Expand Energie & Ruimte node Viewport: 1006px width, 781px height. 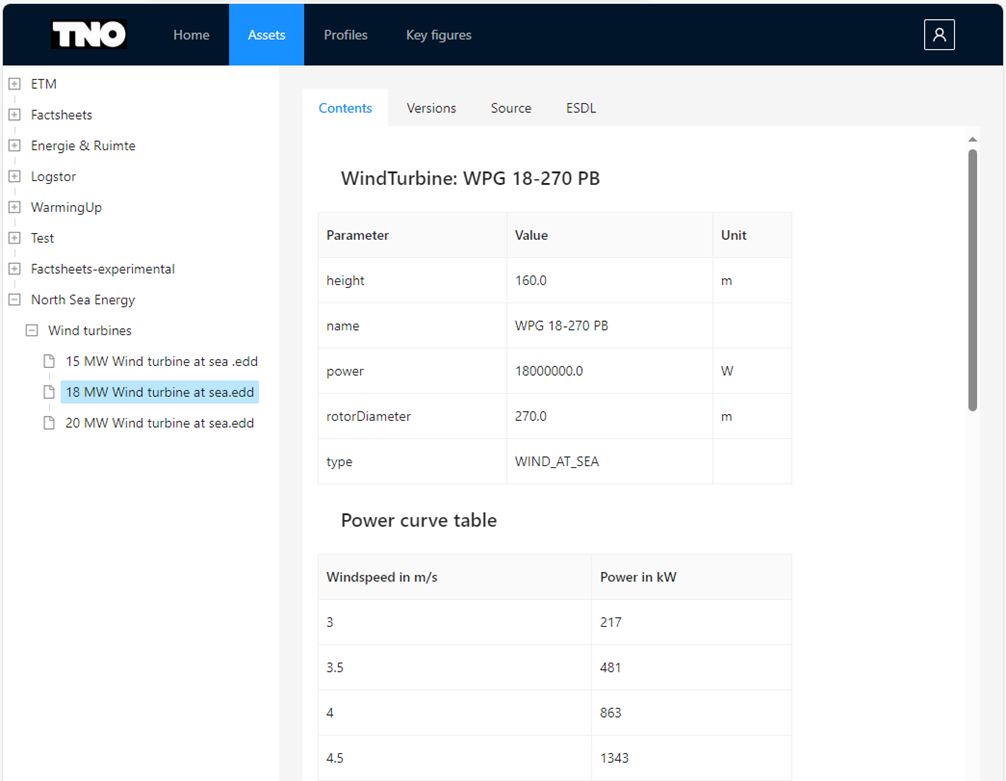pyautogui.click(x=14, y=146)
